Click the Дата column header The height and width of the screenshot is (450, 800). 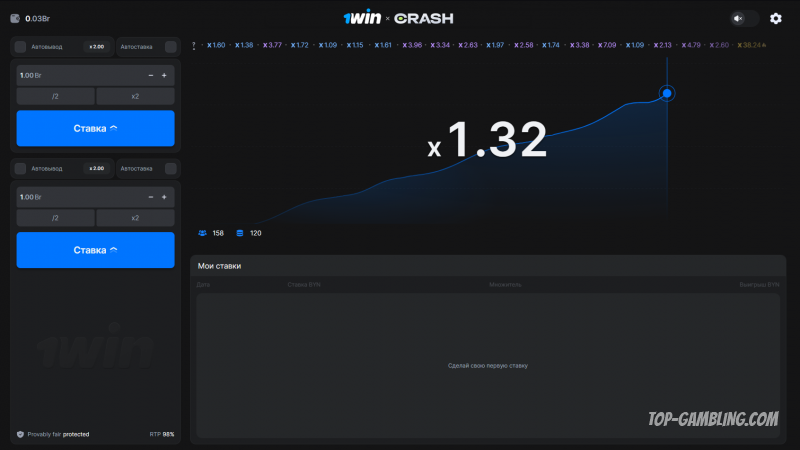203,285
